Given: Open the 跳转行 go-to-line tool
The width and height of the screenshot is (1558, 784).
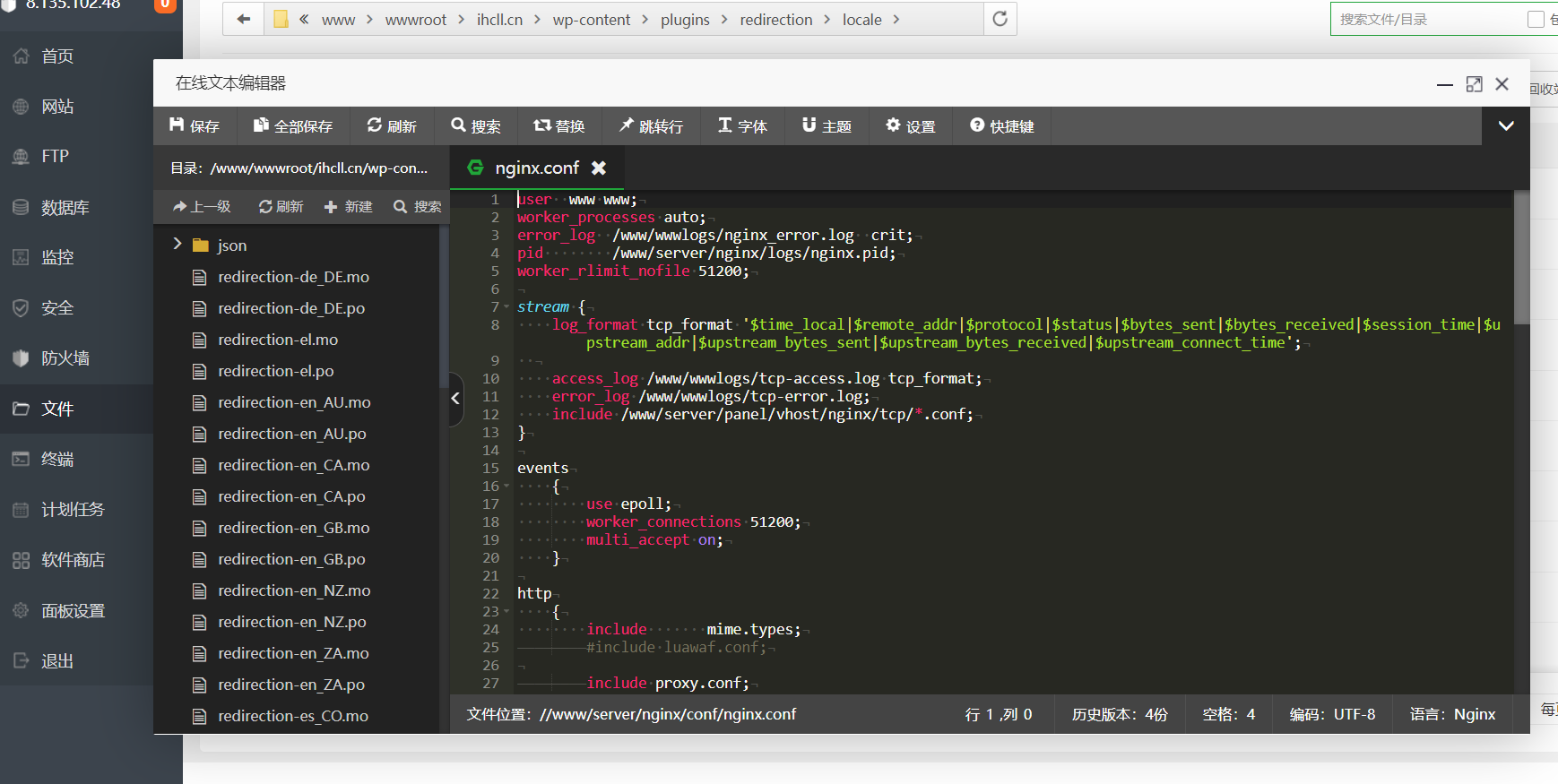Looking at the screenshot, I should point(651,126).
